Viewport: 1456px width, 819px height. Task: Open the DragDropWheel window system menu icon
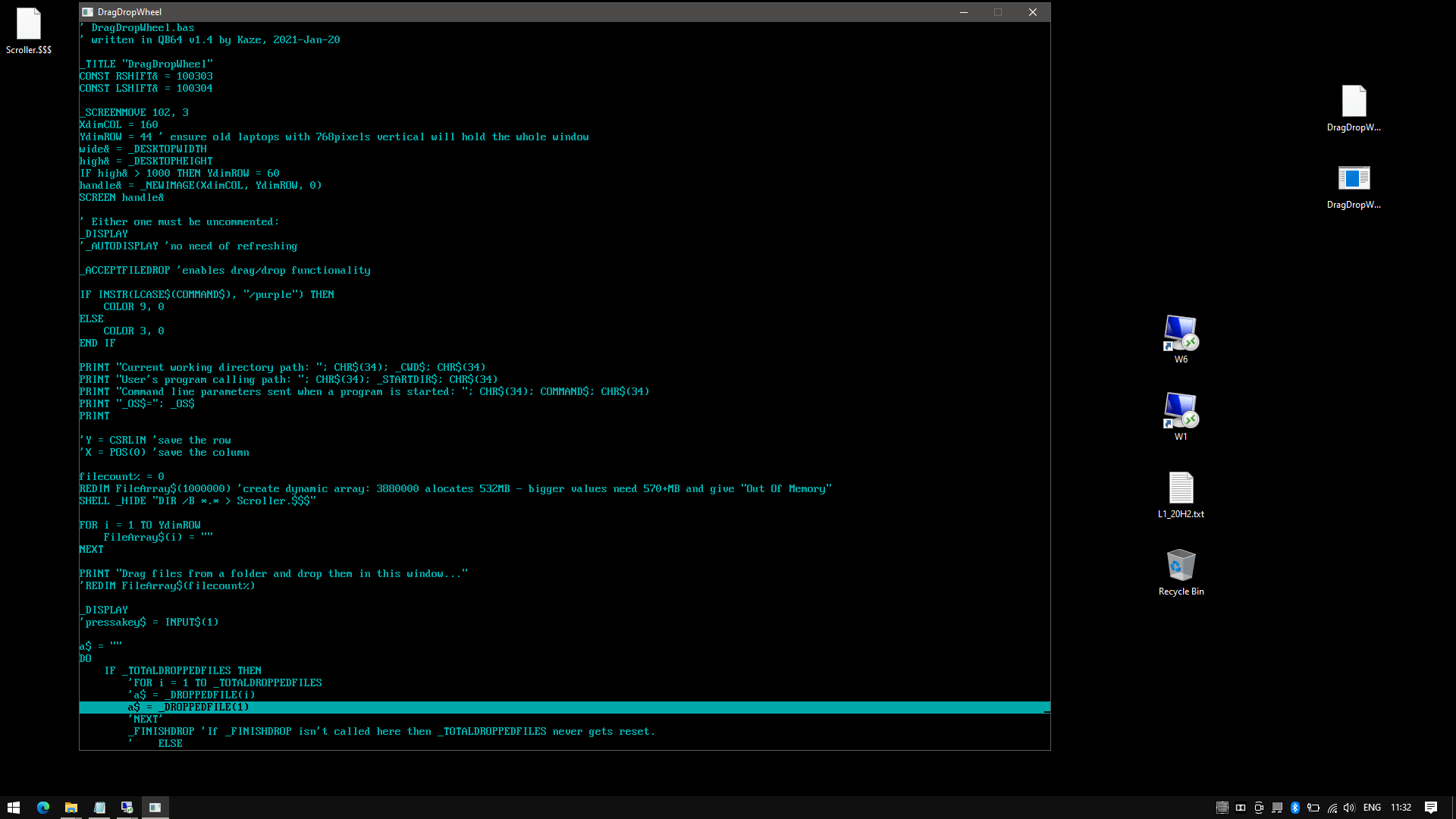click(88, 12)
